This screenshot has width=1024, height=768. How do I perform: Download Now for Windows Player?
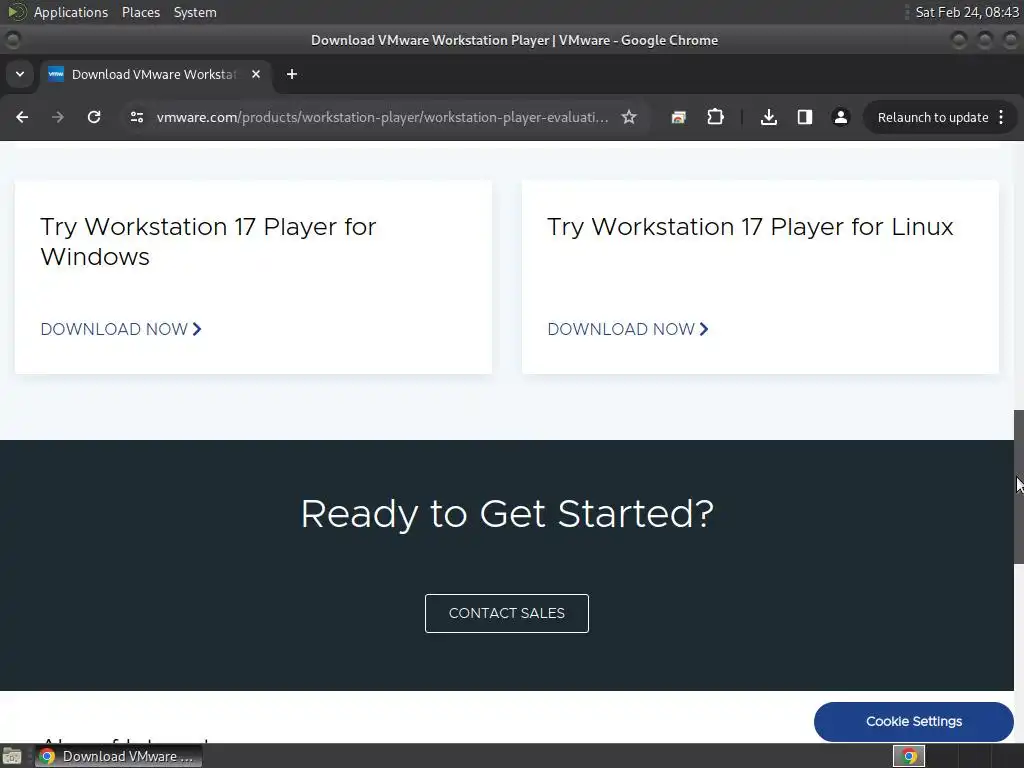click(121, 329)
